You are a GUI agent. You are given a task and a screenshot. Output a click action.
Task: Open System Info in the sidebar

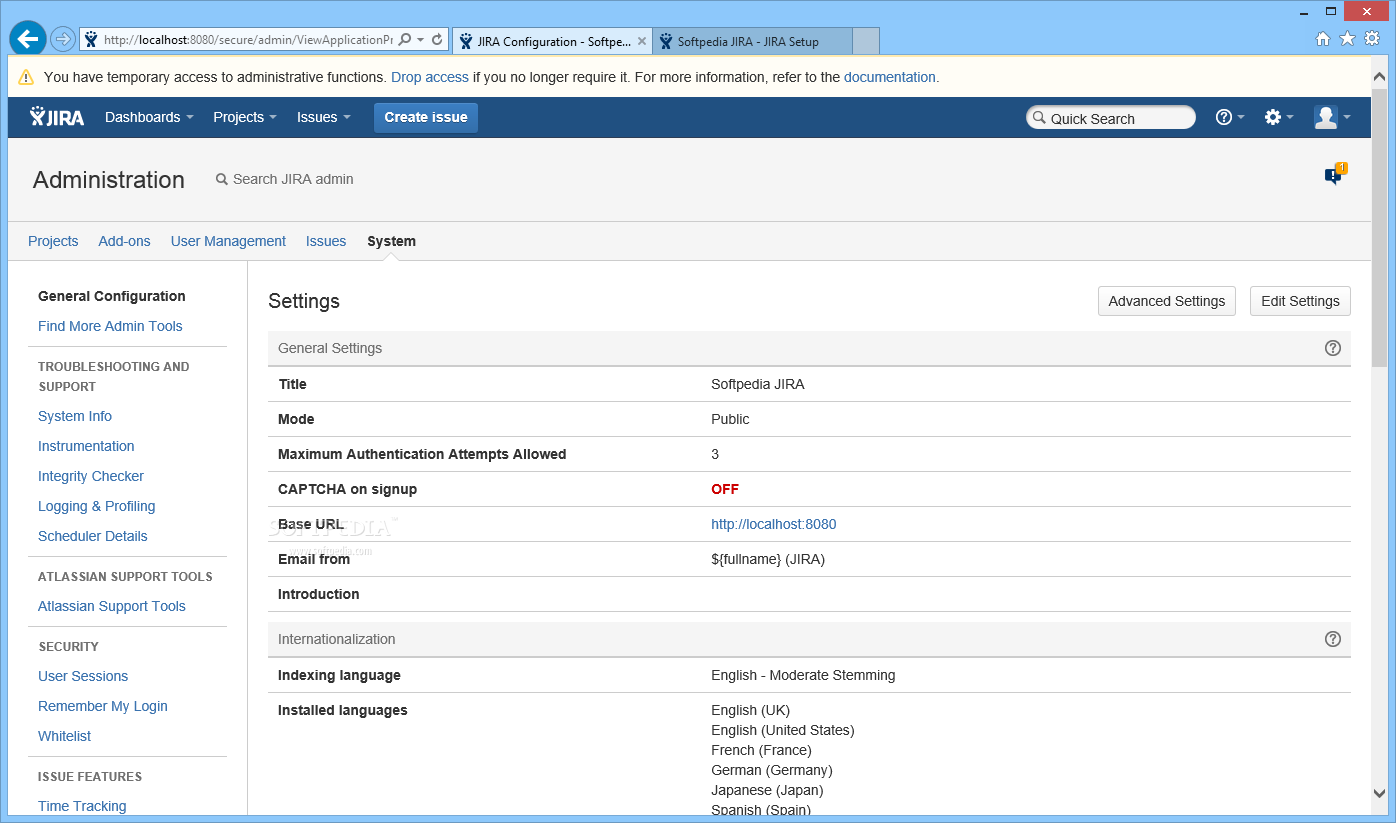click(x=75, y=416)
